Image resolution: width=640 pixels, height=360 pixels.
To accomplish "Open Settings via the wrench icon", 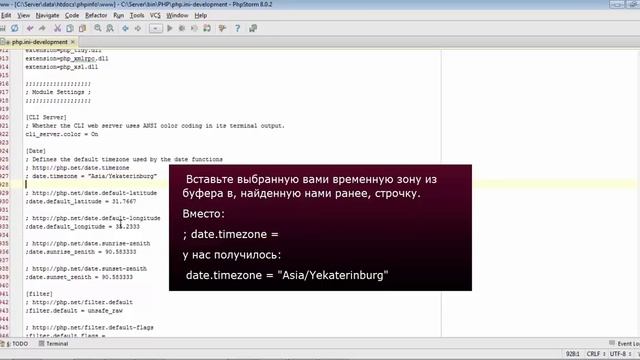I will (222, 28).
